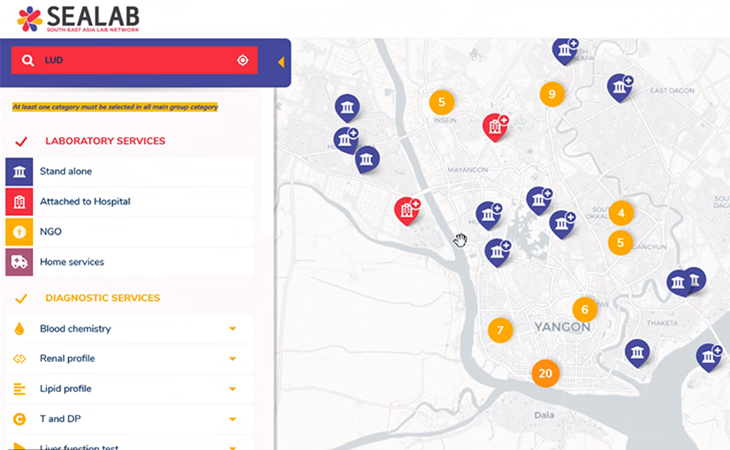Screen dimensions: 730x450
Task: Click the search field containing LUD
Action: 135,60
